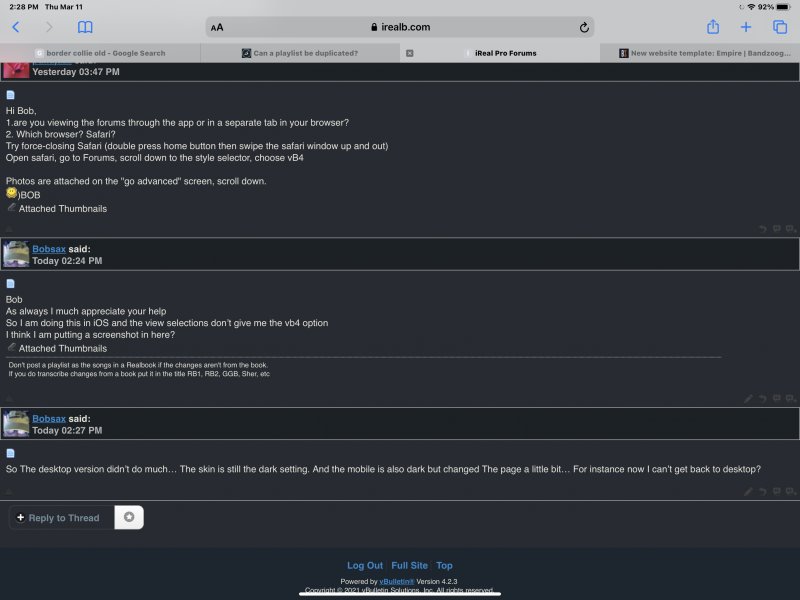This screenshot has width=800, height=600.
Task: Edit the 02:27 PM post with pencil icon
Action: [749, 491]
